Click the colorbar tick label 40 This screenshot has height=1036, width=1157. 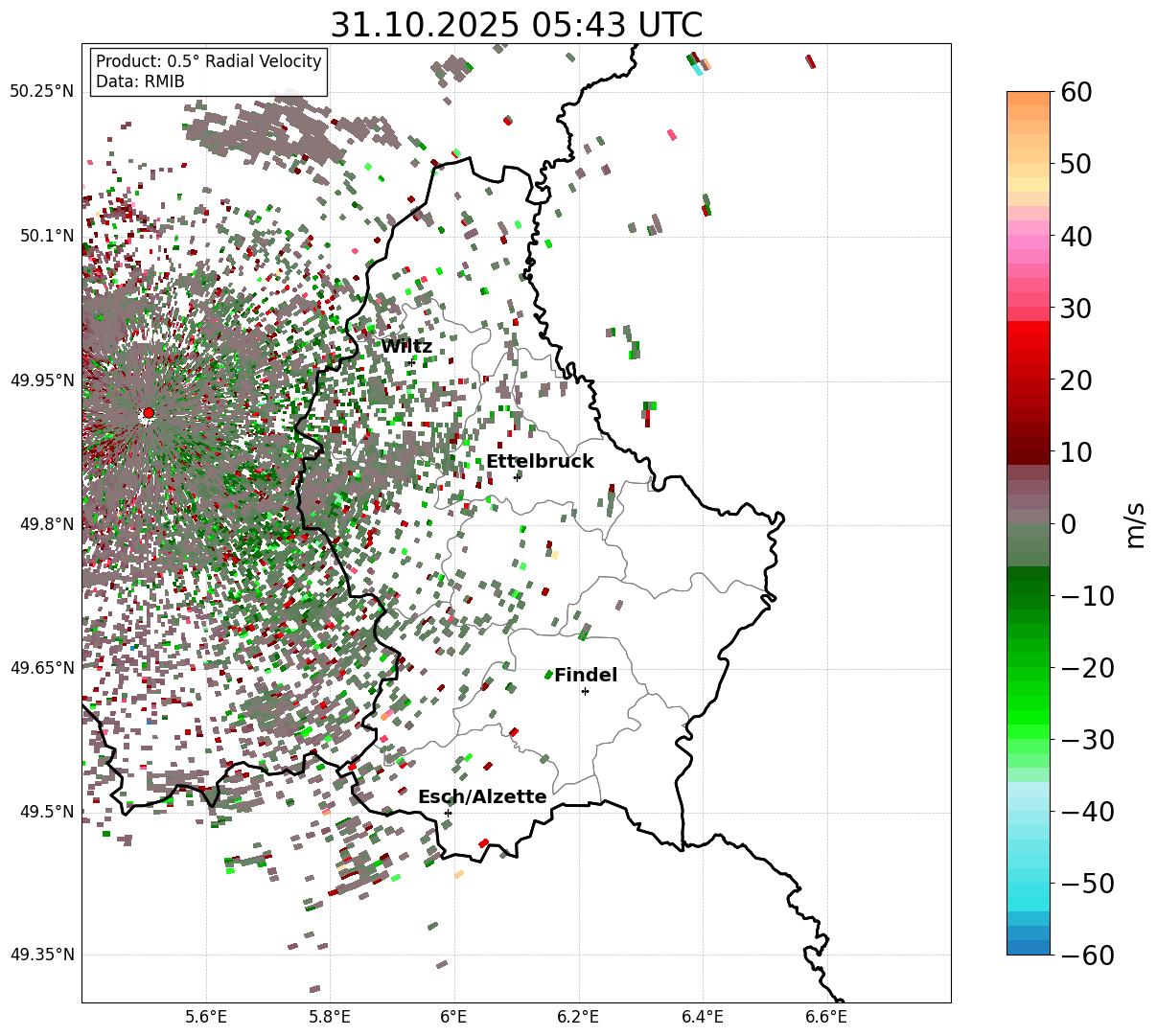point(1076,236)
